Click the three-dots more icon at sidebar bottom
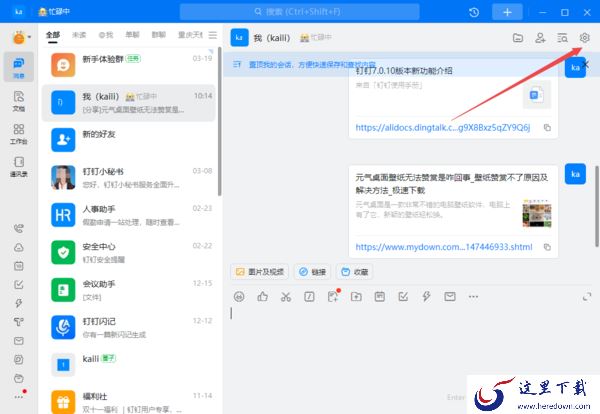The width and height of the screenshot is (600, 414). [x=18, y=397]
